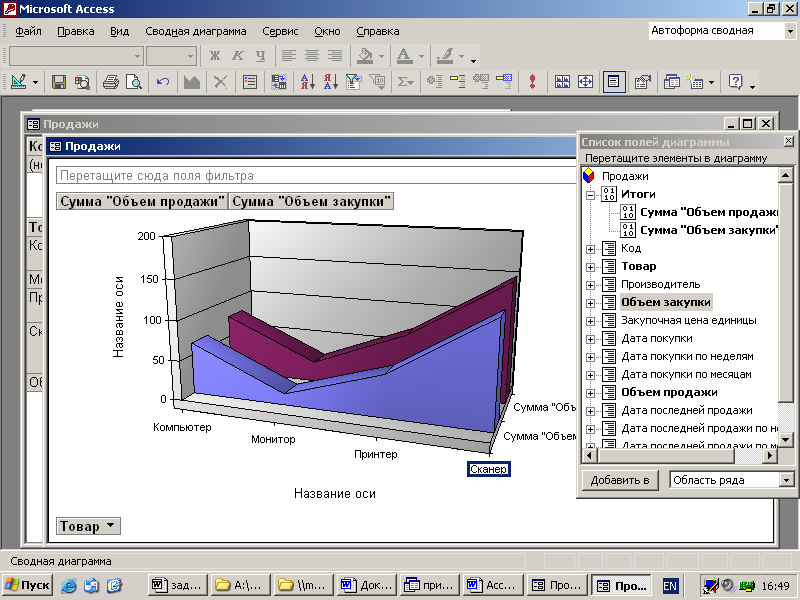Switch by row/column toolbar icon
This screenshot has height=600, width=800.
pyautogui.click(x=279, y=82)
